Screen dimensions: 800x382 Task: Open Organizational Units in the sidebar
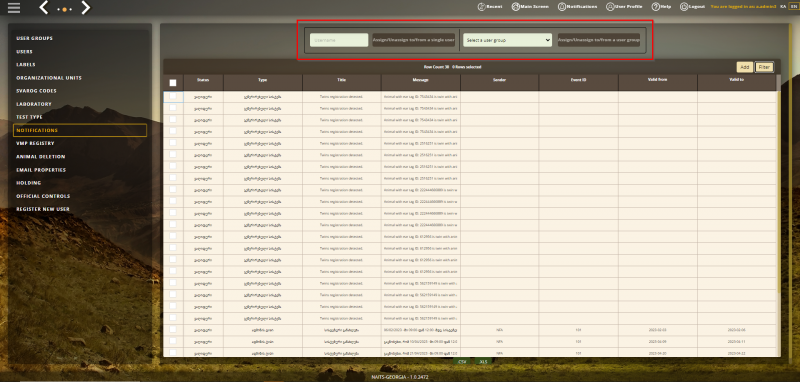[48, 78]
